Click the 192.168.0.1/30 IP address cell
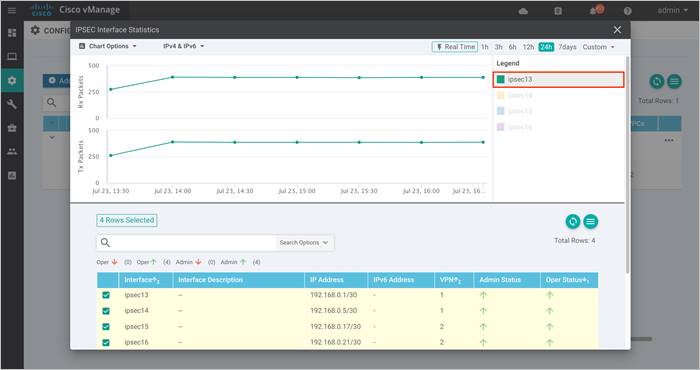 (x=333, y=295)
